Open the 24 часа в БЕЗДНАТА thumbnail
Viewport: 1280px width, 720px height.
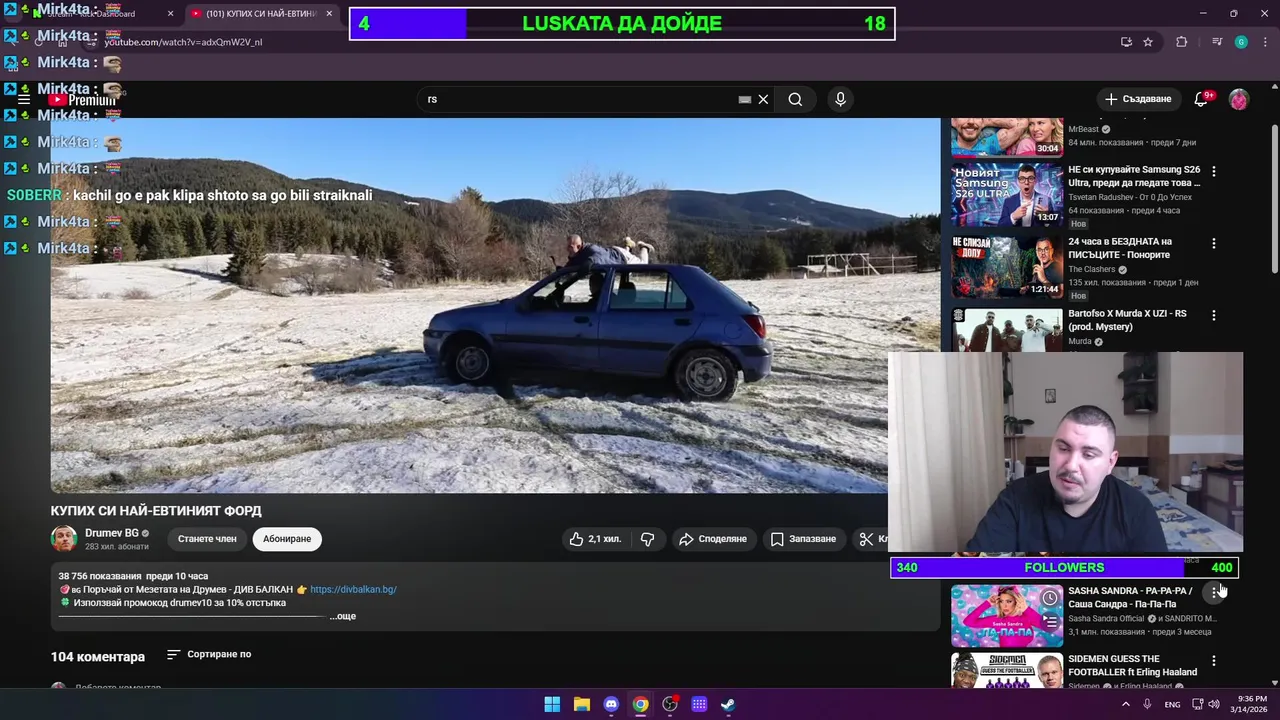1007,267
